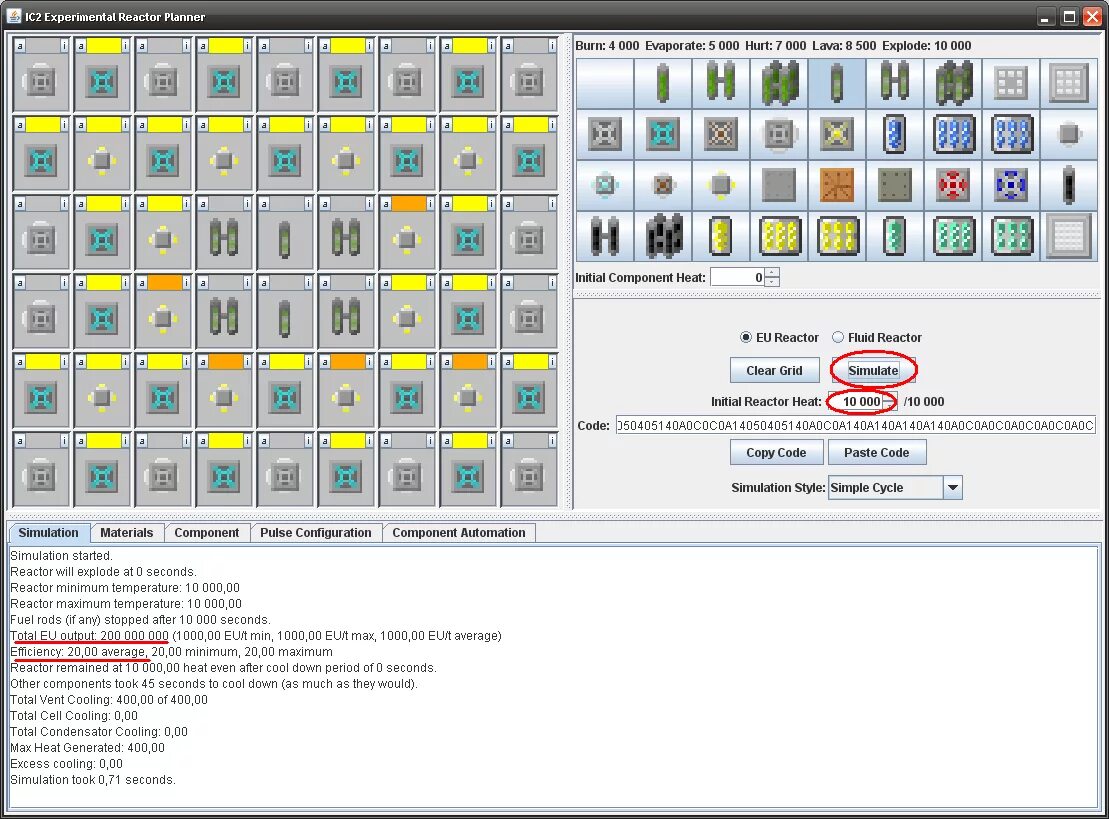Select the basic heat exchanger in the palette
This screenshot has width=1109, height=819.
(x=1069, y=134)
